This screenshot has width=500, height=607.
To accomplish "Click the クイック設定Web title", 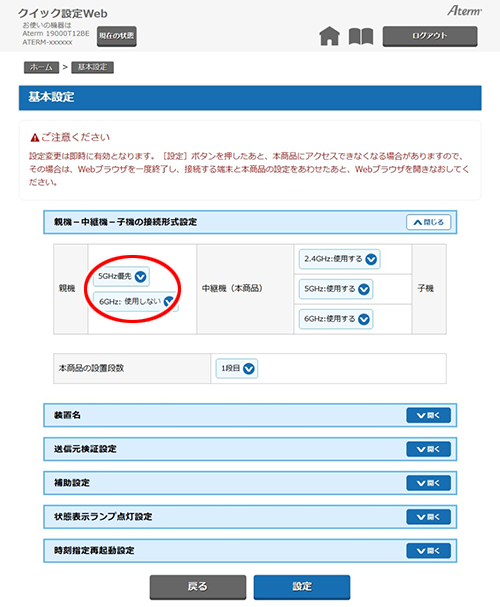I will point(63,14).
